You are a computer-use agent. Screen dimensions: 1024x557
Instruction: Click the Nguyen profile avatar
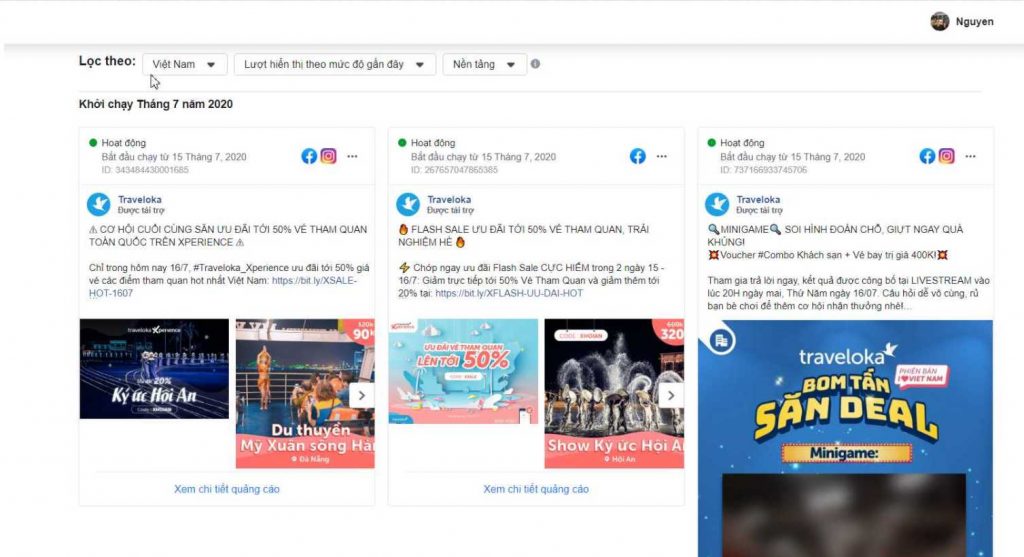(940, 22)
